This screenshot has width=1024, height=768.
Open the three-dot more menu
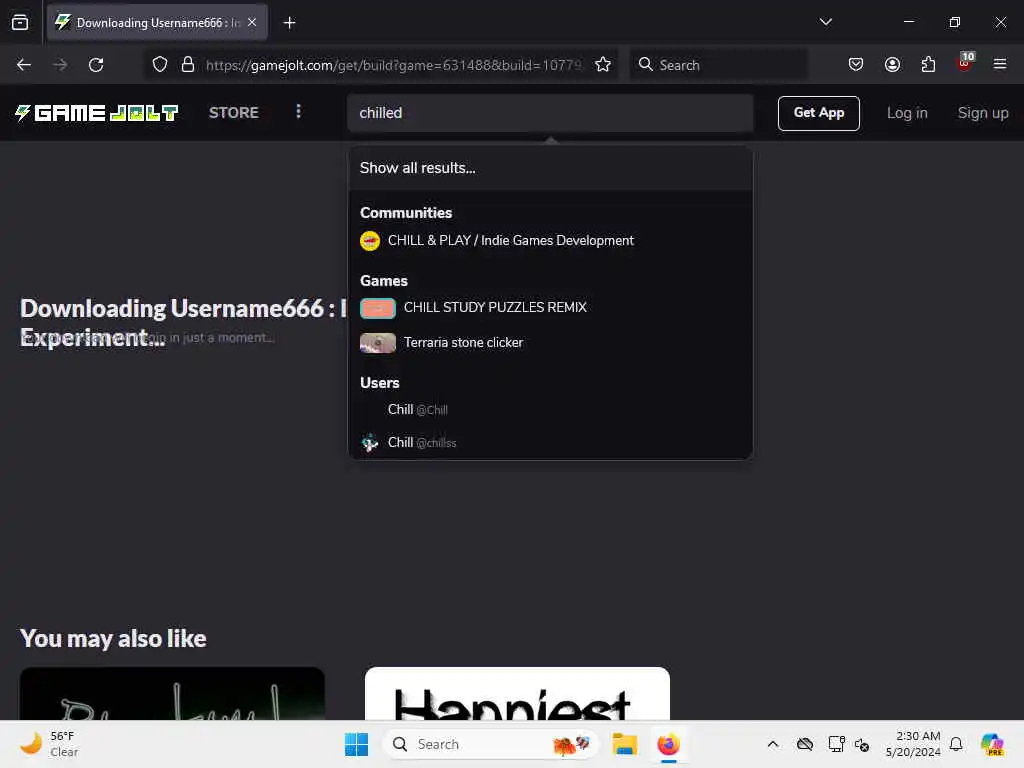coord(298,112)
